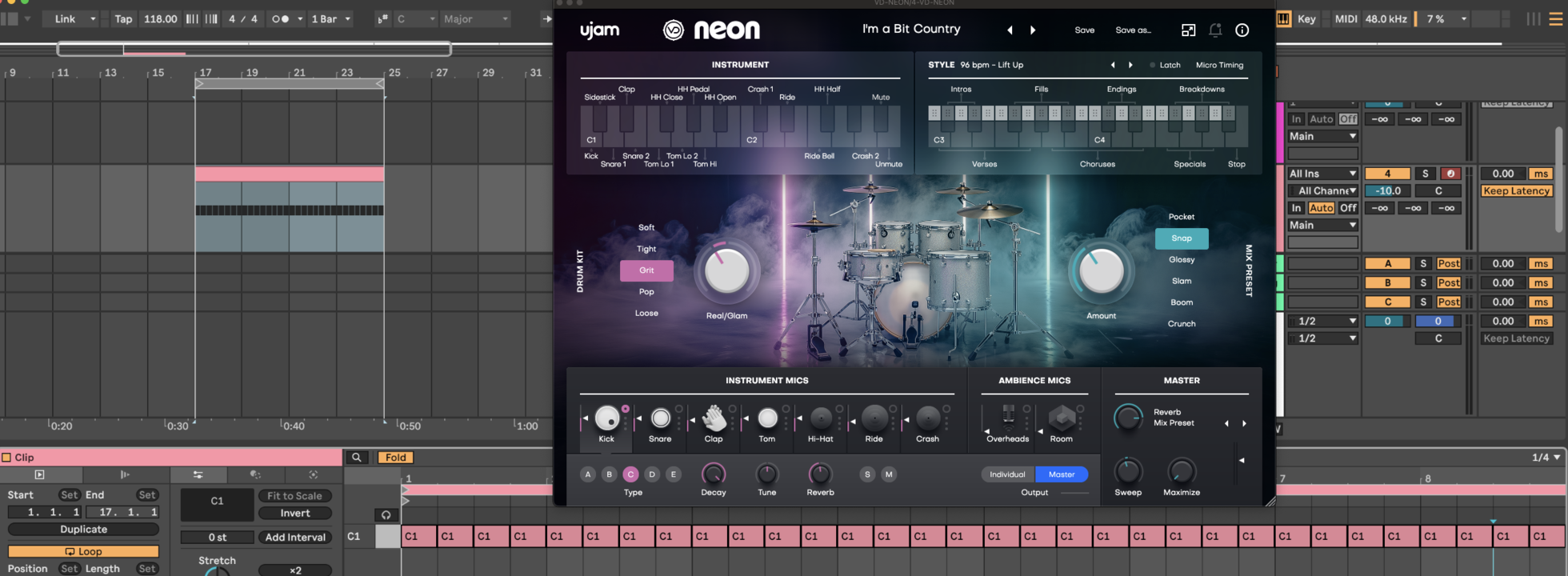
Task: Open the clip transform tools tab
Action: pos(255,474)
